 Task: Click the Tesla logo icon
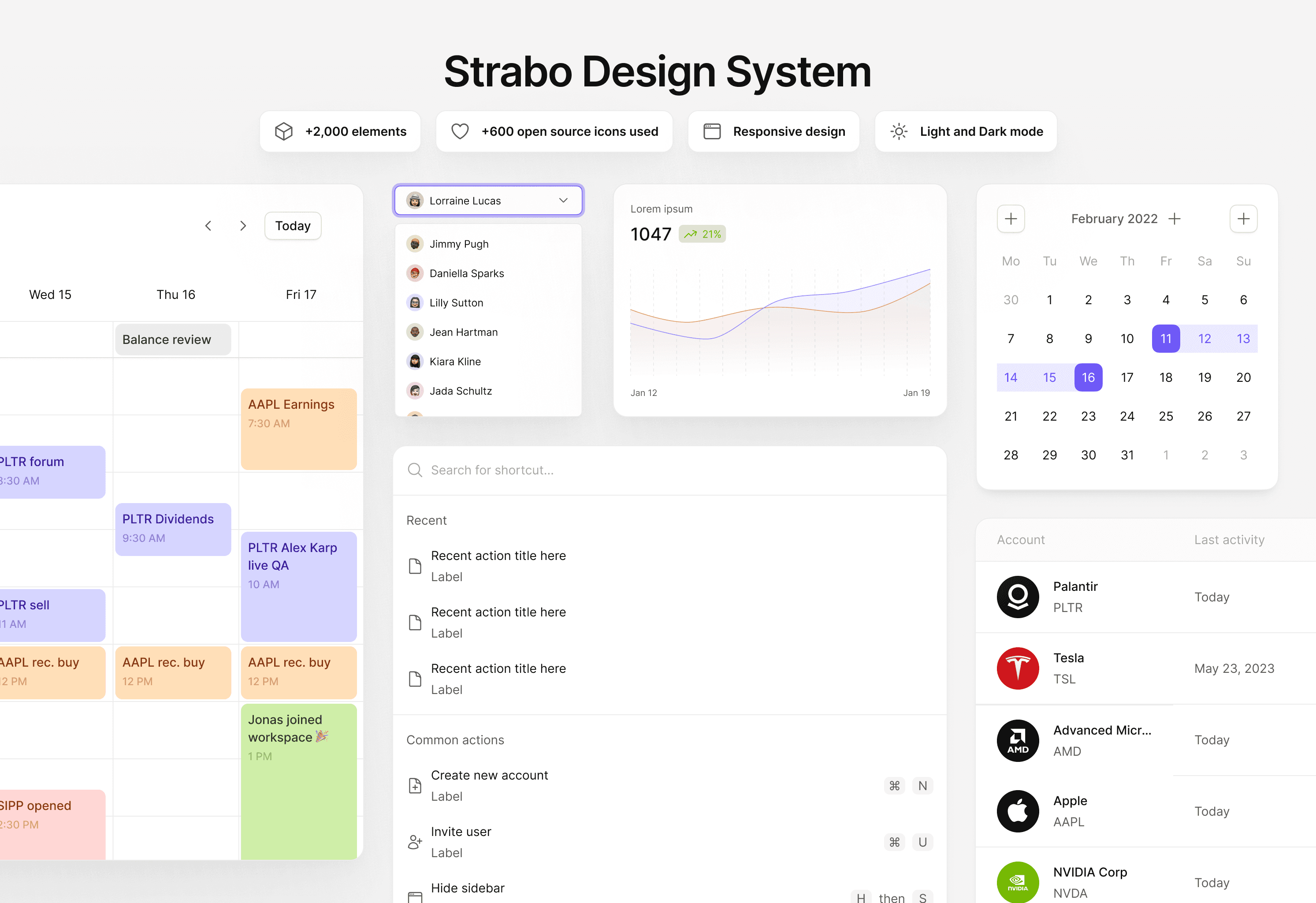click(1018, 668)
